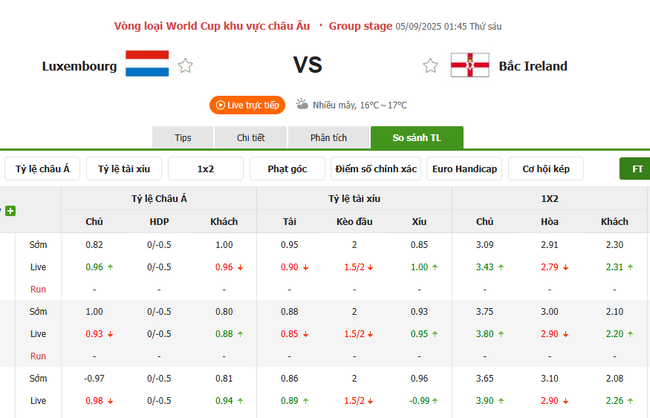Viewport: 650px width, 418px height.
Task: Show Điểm số chính xác odds
Action: point(376,169)
